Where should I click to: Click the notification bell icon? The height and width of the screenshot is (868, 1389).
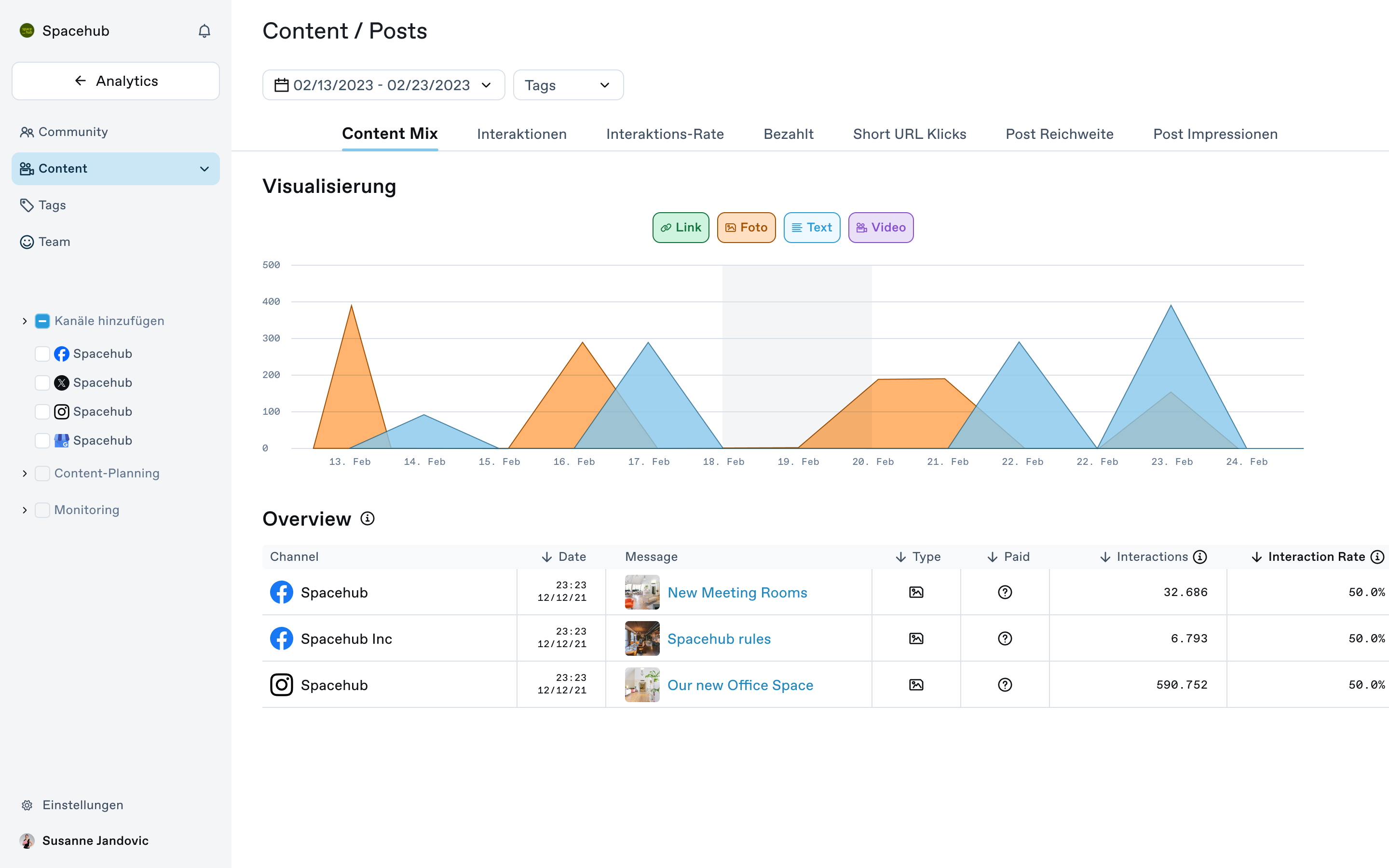click(x=204, y=31)
